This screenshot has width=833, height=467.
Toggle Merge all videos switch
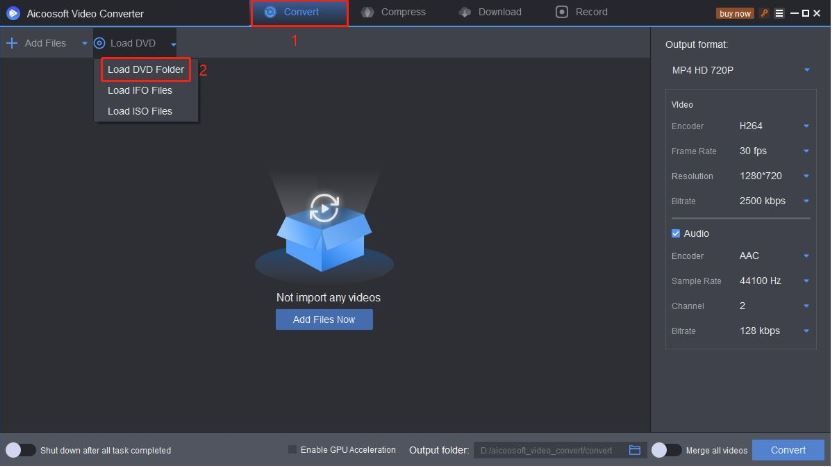[666, 451]
